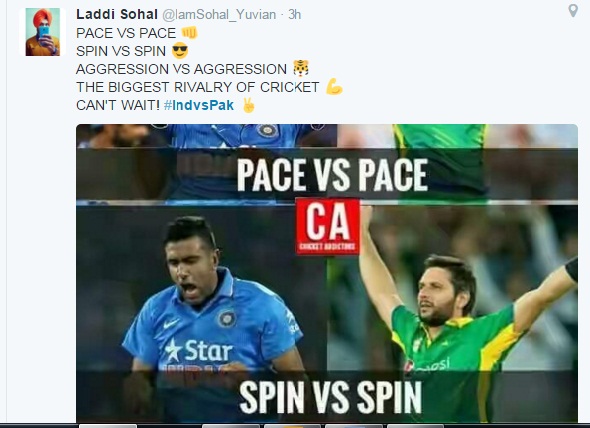The width and height of the screenshot is (590, 428).
Task: Click the fist emoji after PACE VS PACE
Action: (189, 33)
